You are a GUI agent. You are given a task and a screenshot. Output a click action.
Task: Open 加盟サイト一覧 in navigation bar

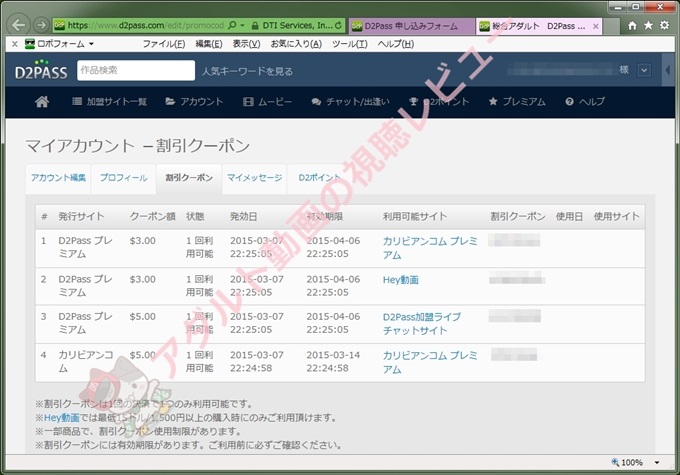click(109, 102)
